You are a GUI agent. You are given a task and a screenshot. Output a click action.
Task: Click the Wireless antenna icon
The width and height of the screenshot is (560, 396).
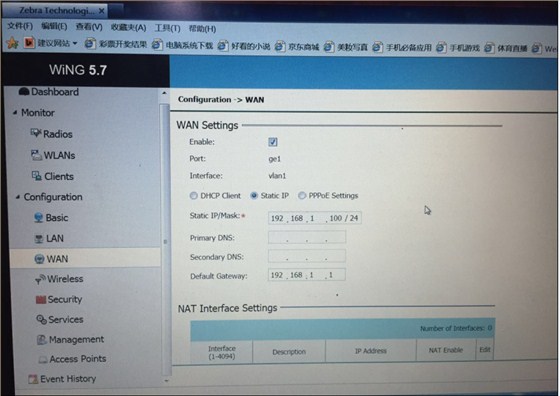(x=40, y=279)
